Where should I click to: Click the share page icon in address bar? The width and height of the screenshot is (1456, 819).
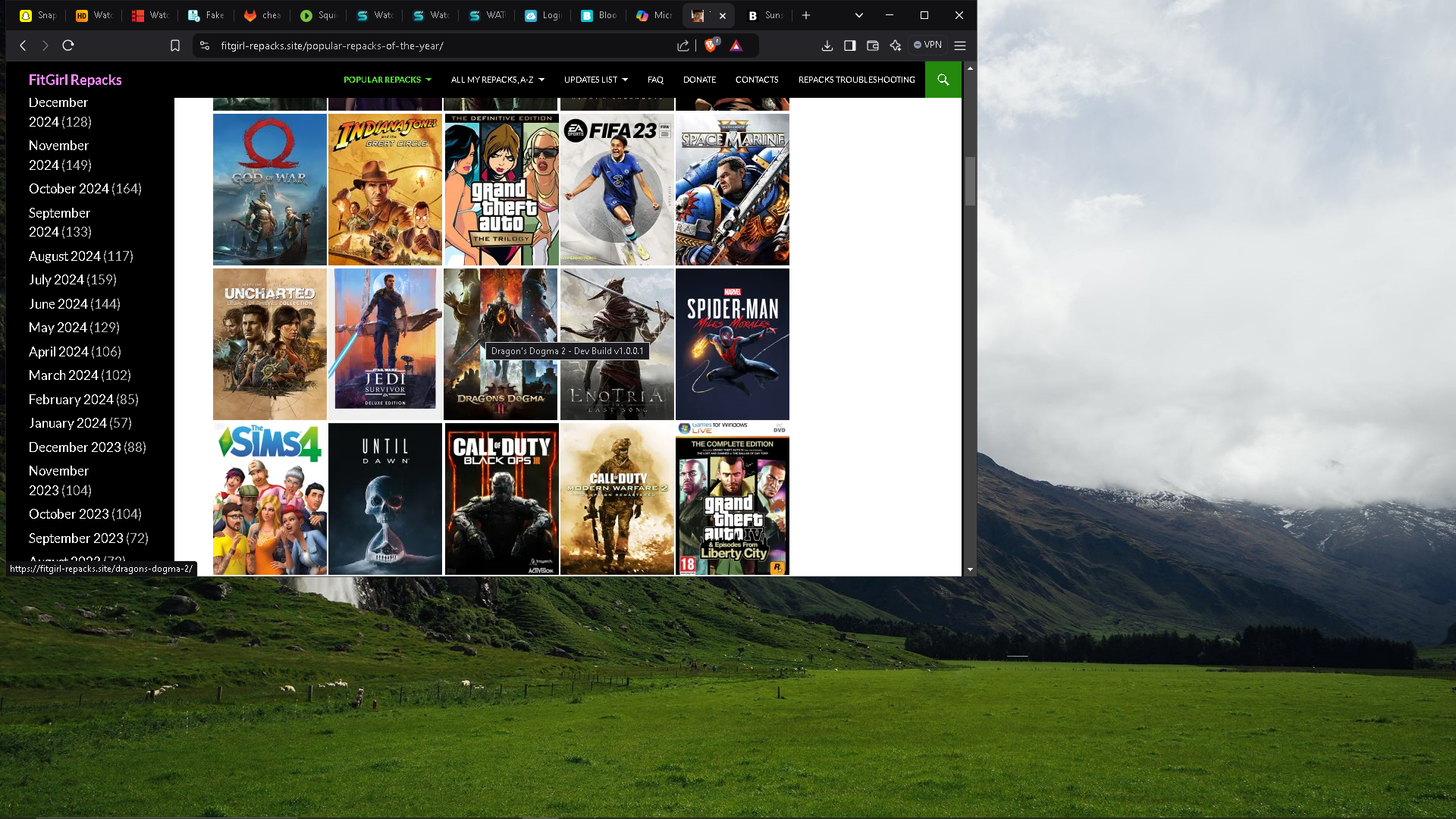(683, 45)
